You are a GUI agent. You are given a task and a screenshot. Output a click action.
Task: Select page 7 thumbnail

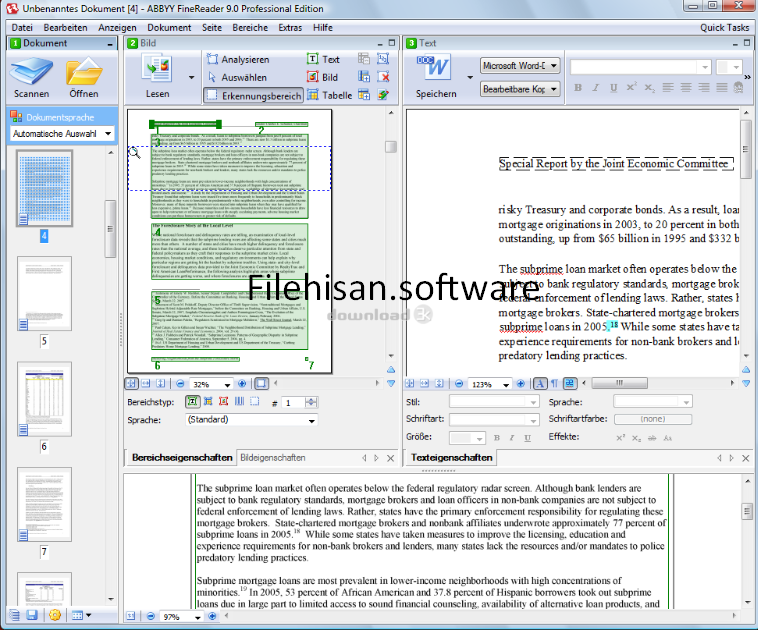pos(44,504)
